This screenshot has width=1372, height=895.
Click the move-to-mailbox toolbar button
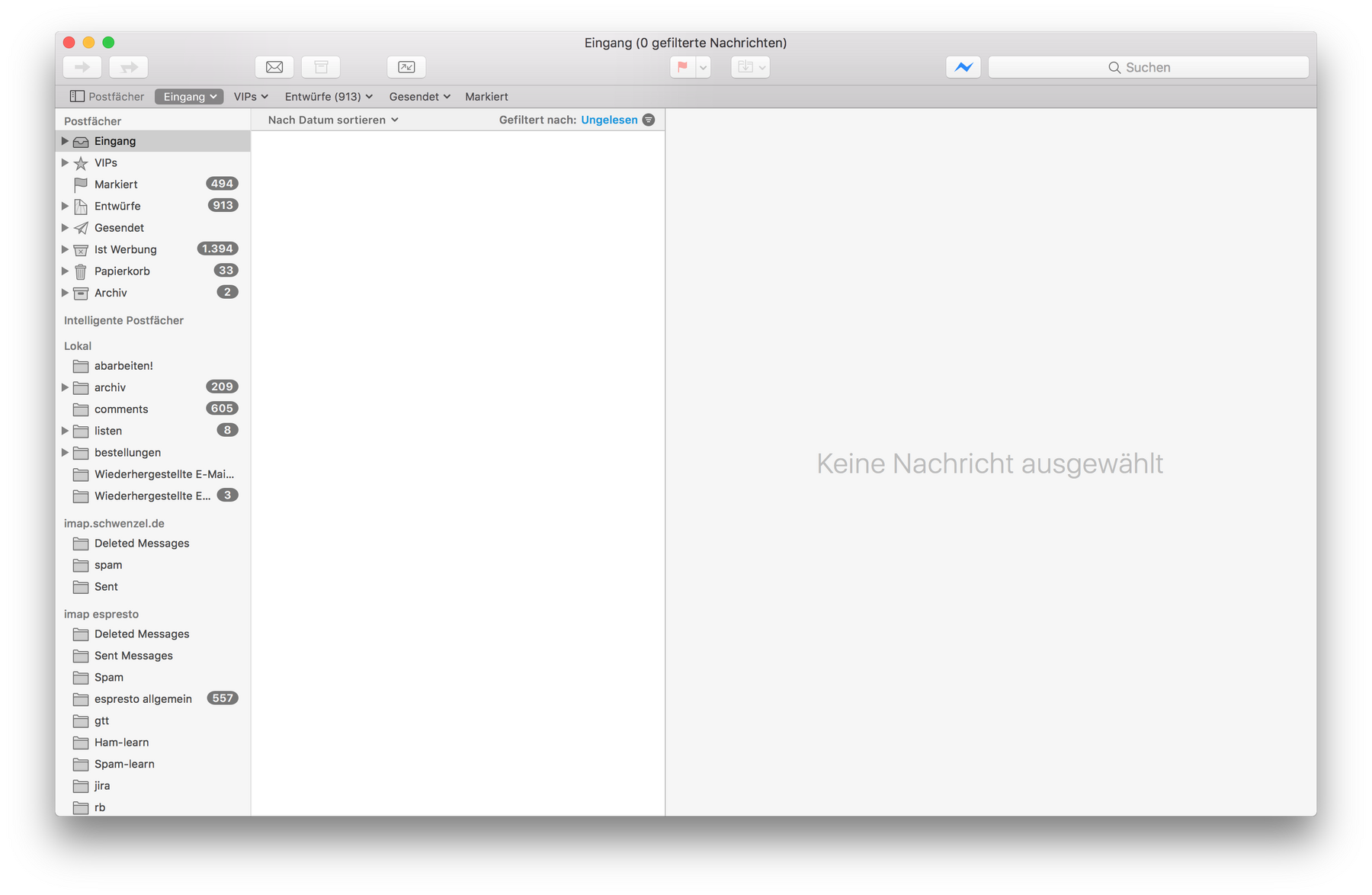(x=750, y=67)
